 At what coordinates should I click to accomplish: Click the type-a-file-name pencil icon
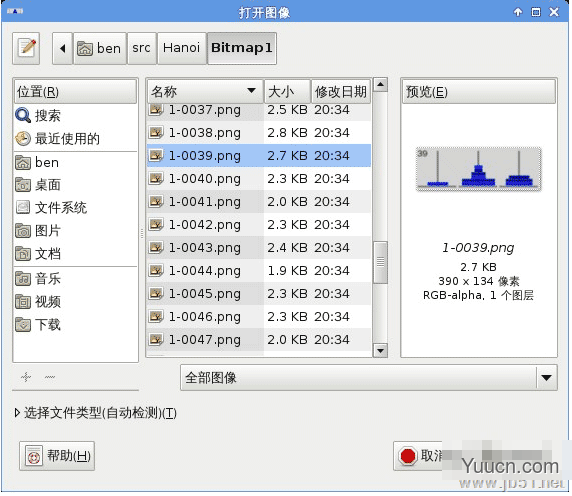[26, 49]
